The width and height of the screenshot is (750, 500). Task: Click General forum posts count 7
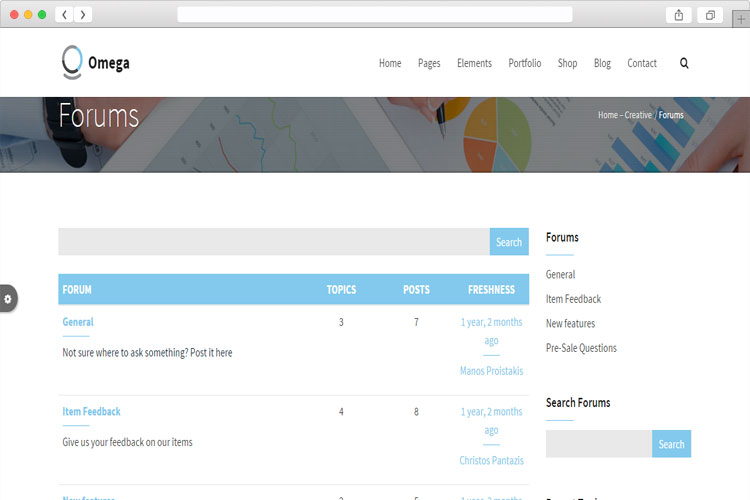(416, 322)
